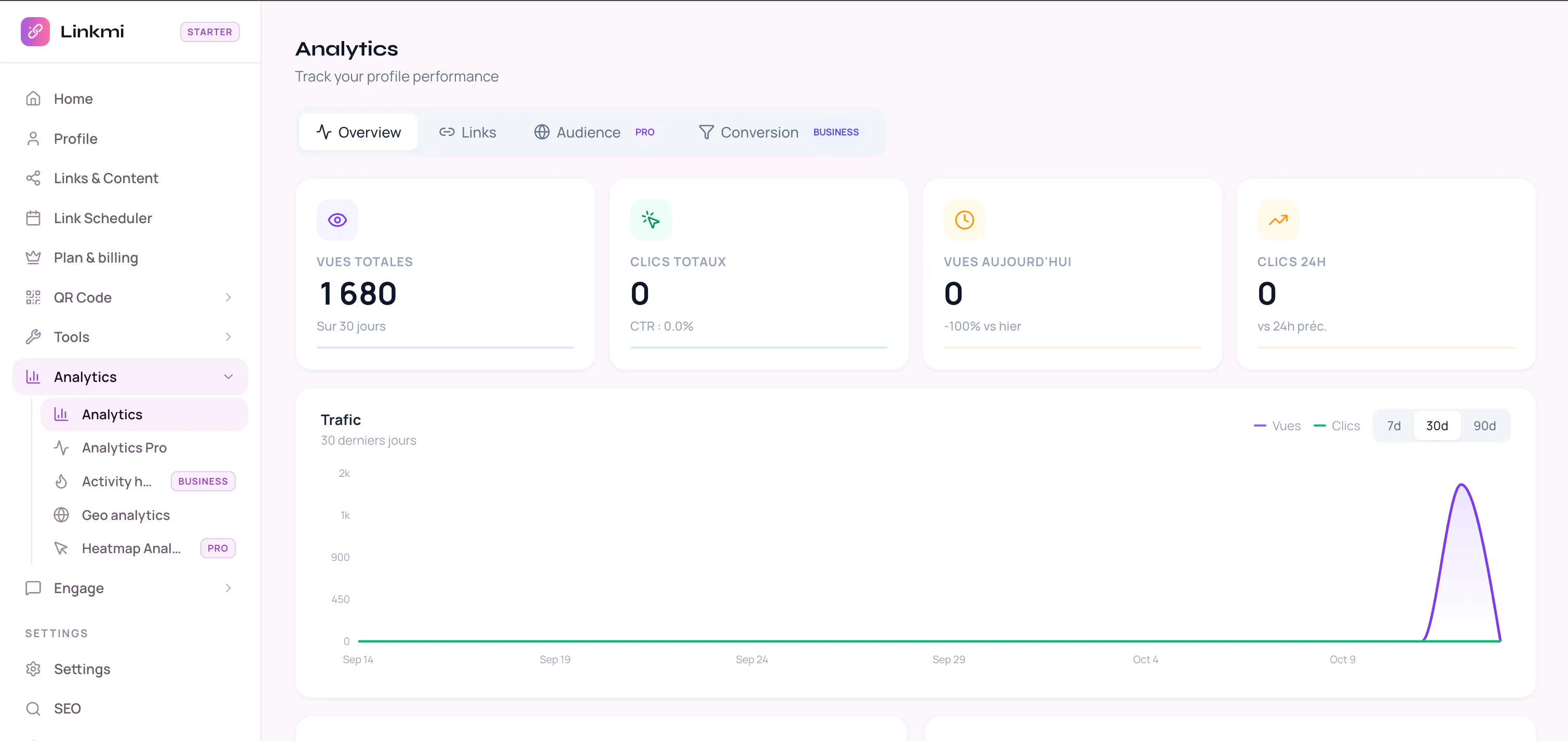The width and height of the screenshot is (1568, 741).
Task: Collapse the Analytics sidebar section
Action: point(228,377)
